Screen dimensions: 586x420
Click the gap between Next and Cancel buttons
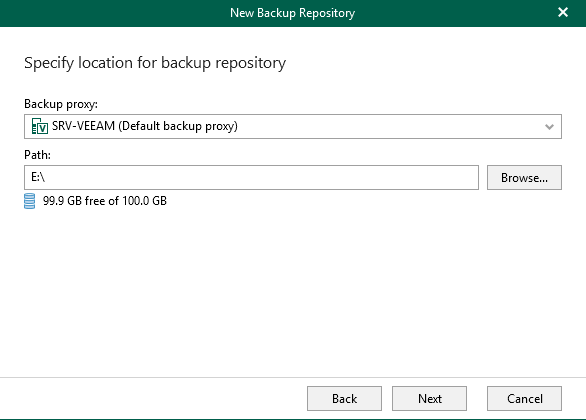click(x=477, y=398)
